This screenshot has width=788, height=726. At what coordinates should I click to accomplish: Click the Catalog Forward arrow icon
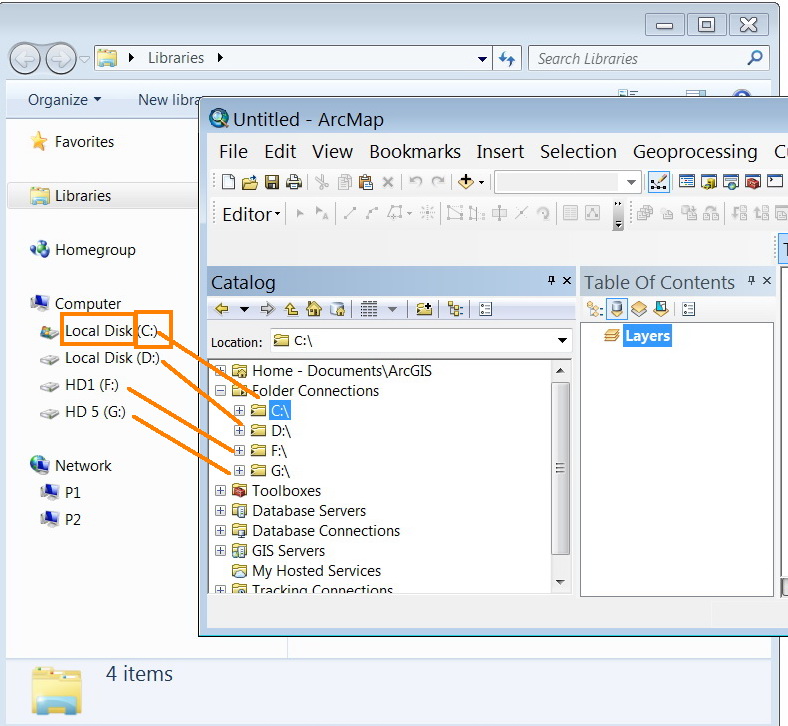[267, 309]
